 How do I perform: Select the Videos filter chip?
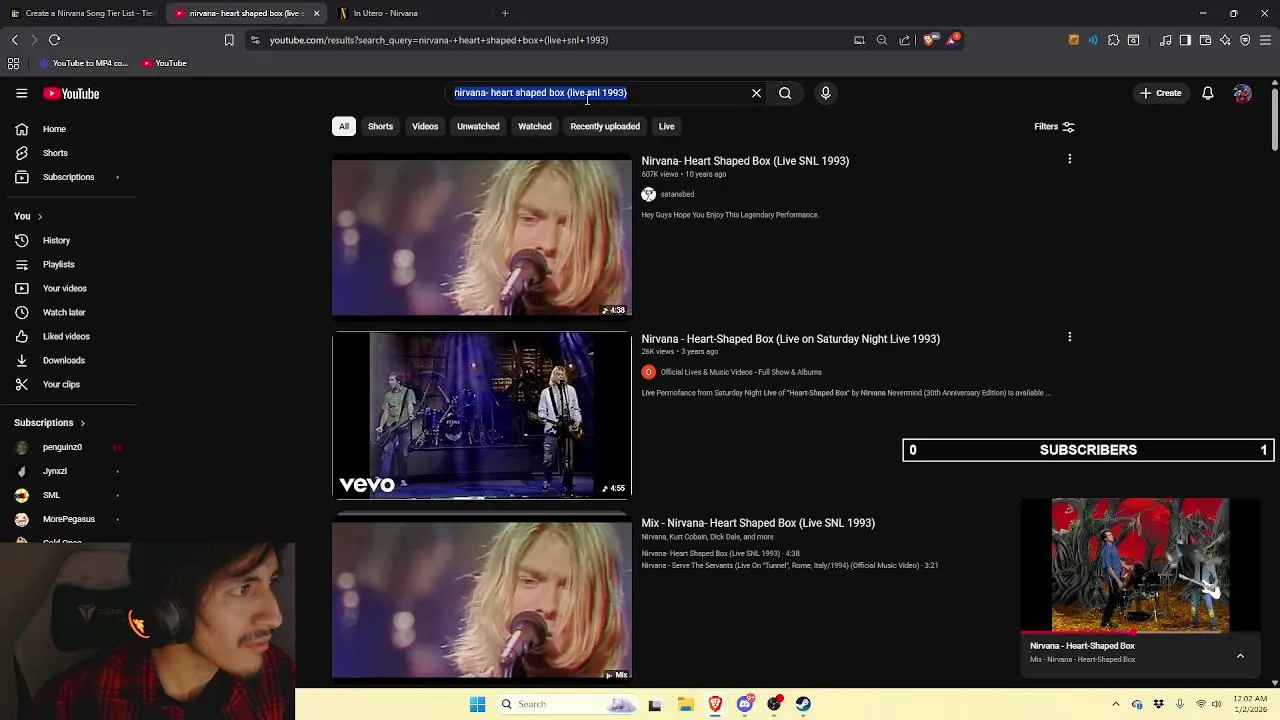425,127
